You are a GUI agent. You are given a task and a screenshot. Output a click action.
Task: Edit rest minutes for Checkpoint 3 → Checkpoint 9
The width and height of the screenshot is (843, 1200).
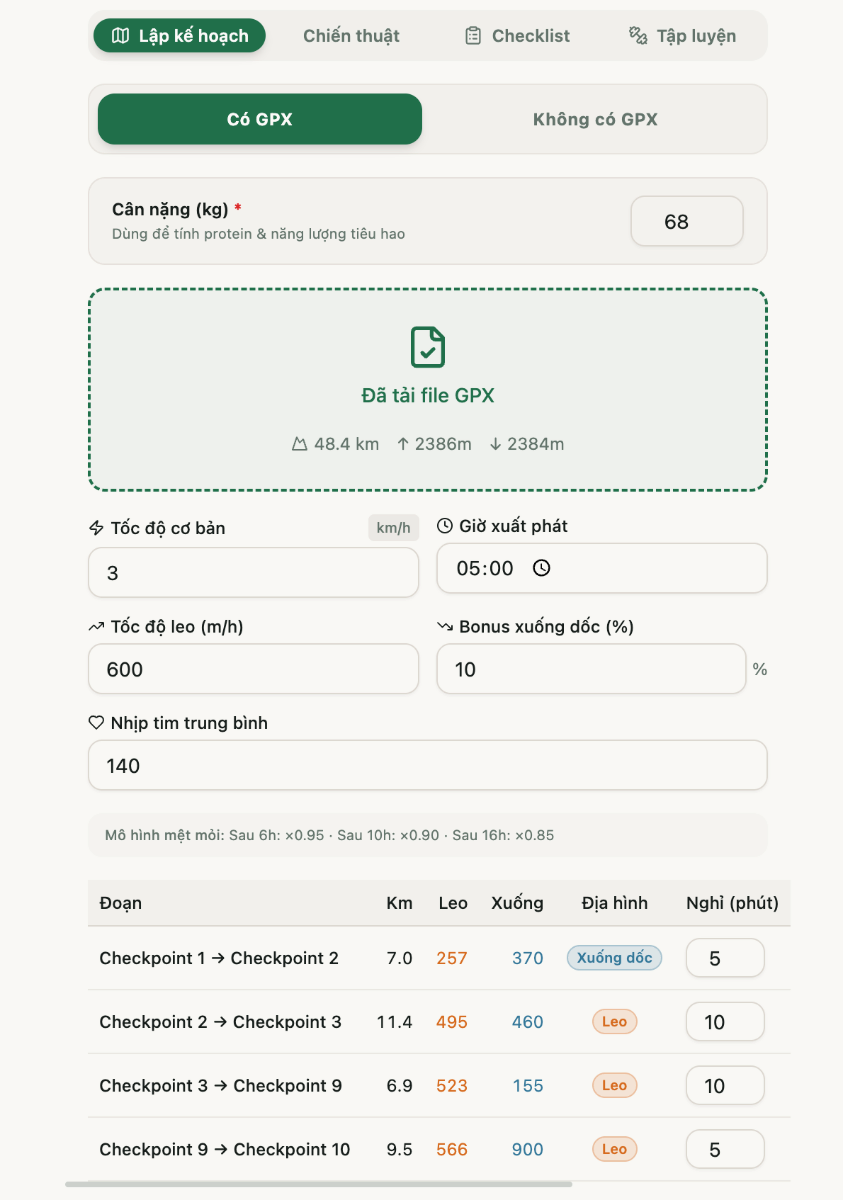[x=725, y=1086]
